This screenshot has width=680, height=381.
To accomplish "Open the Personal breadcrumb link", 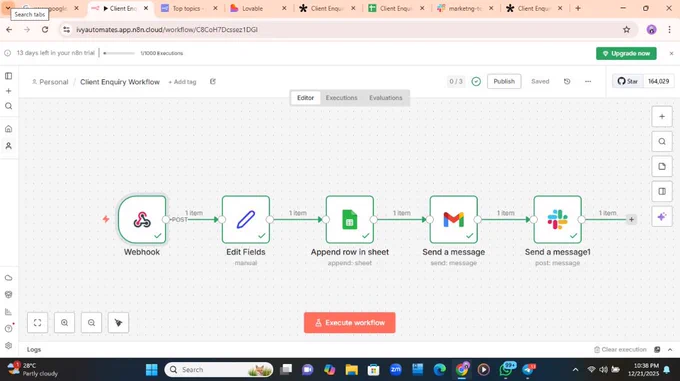I will click(50, 82).
